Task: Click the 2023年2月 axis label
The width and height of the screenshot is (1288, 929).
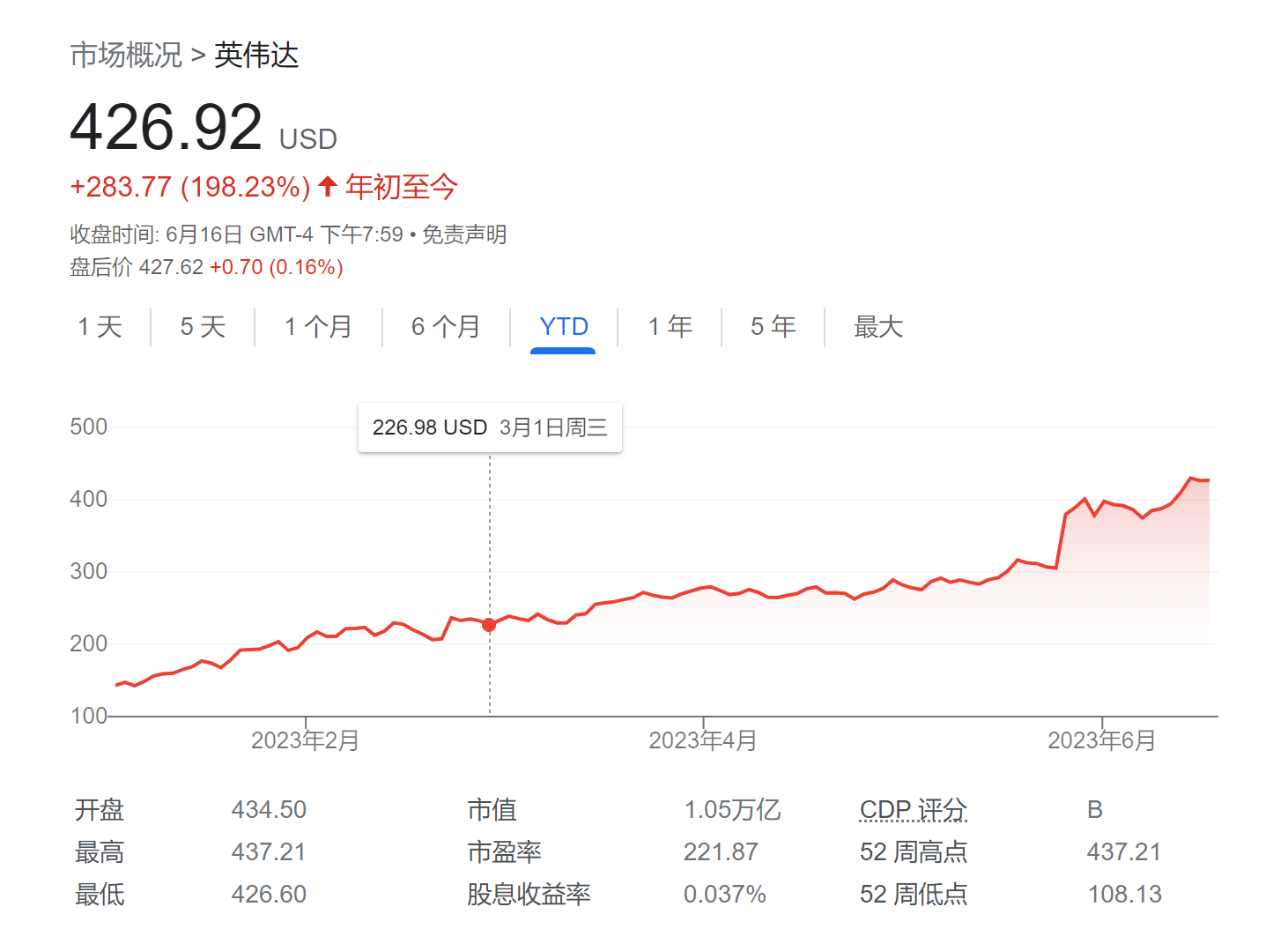Action: pyautogui.click(x=305, y=740)
